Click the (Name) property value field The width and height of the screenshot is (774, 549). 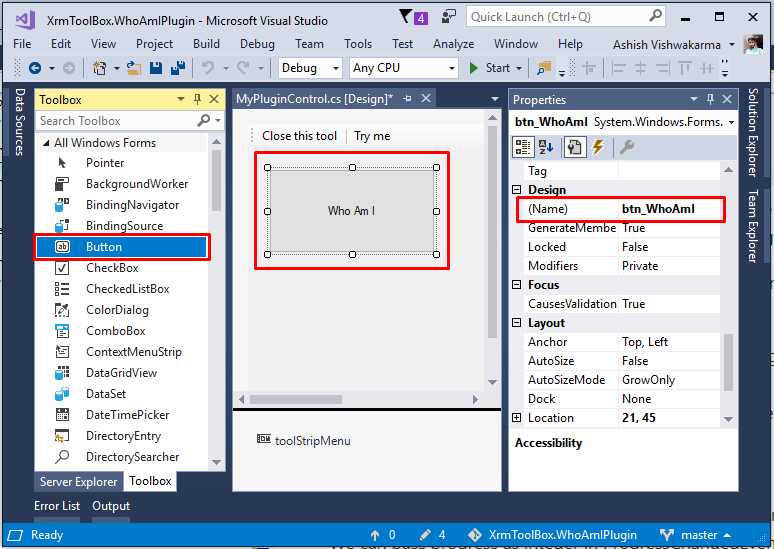point(670,209)
